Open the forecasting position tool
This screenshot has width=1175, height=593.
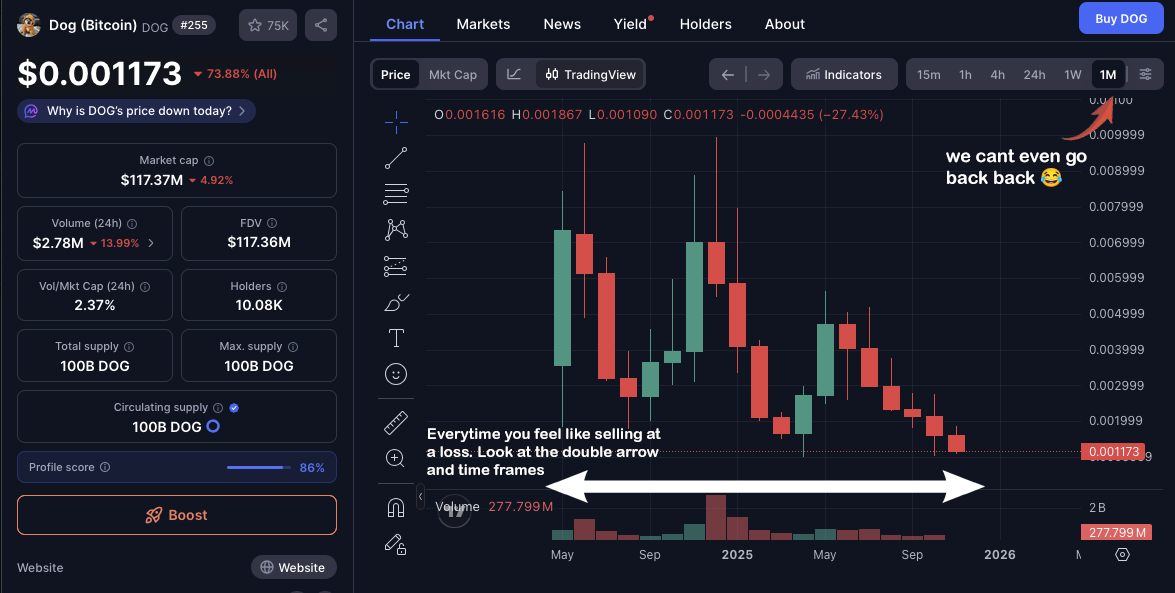coord(396,266)
